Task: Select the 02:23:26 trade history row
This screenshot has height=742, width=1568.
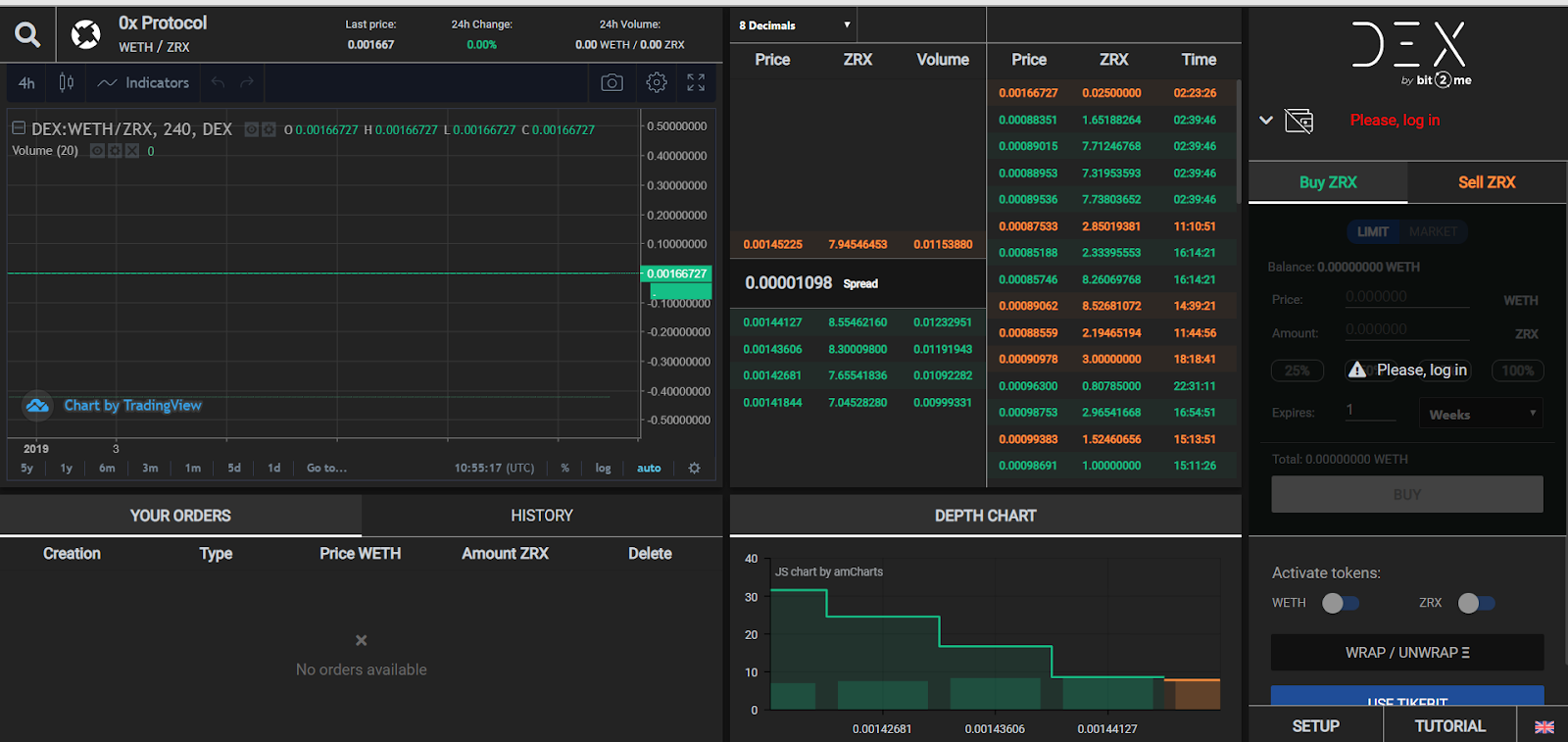Action: pyautogui.click(x=1111, y=93)
